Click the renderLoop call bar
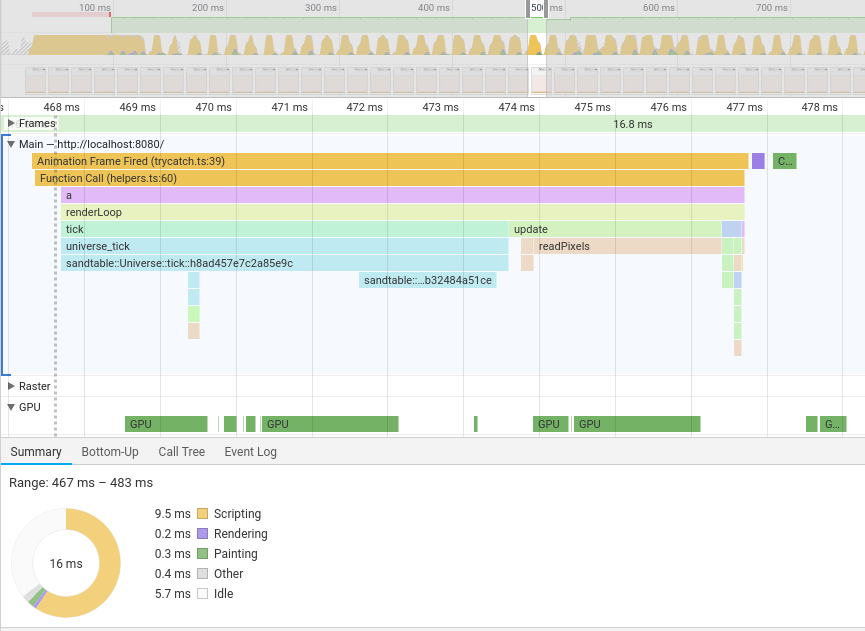Screen dimensions: 865x631 tap(403, 212)
